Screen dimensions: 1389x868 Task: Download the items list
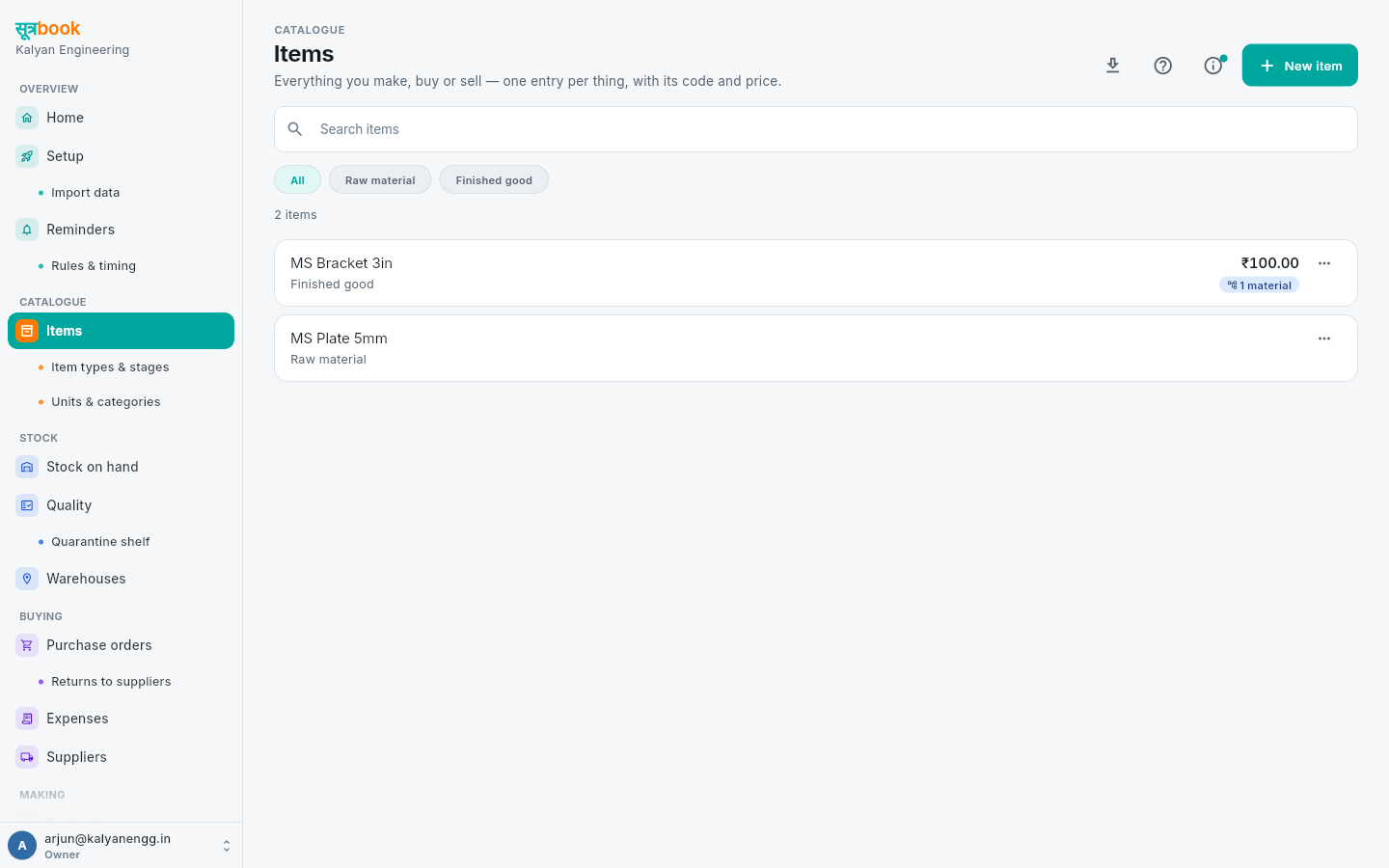coord(1113,66)
